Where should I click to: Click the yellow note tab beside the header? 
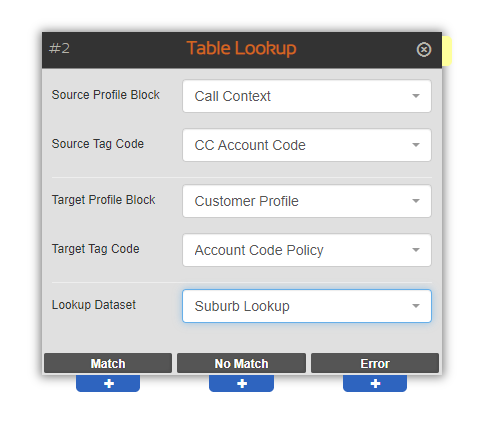(447, 51)
